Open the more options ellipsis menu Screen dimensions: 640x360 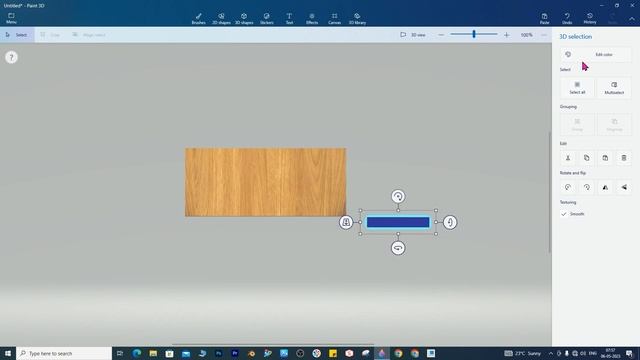[544, 35]
